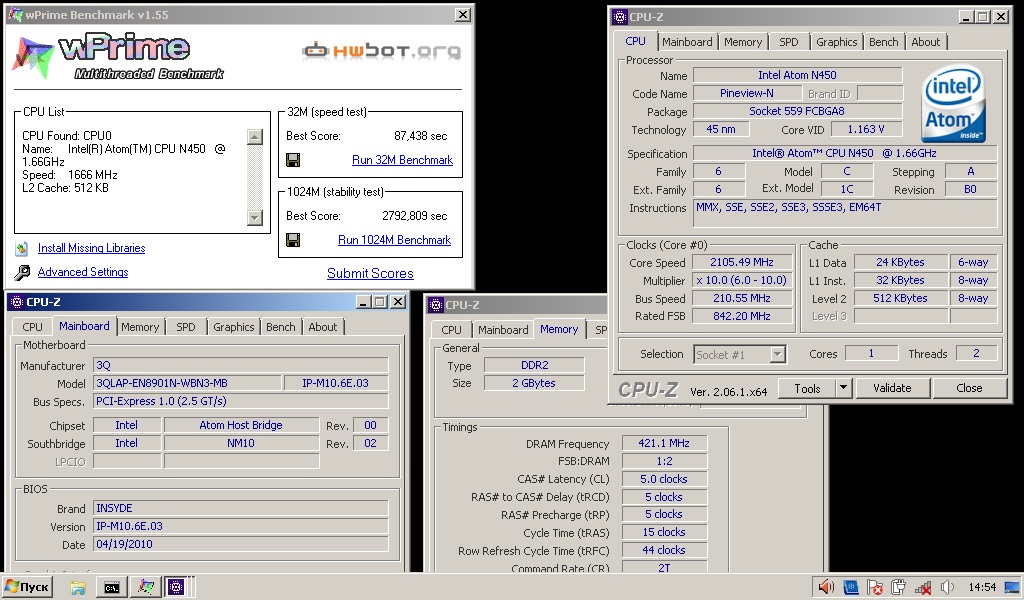Click the Tools button in CPU-Z

[807, 388]
